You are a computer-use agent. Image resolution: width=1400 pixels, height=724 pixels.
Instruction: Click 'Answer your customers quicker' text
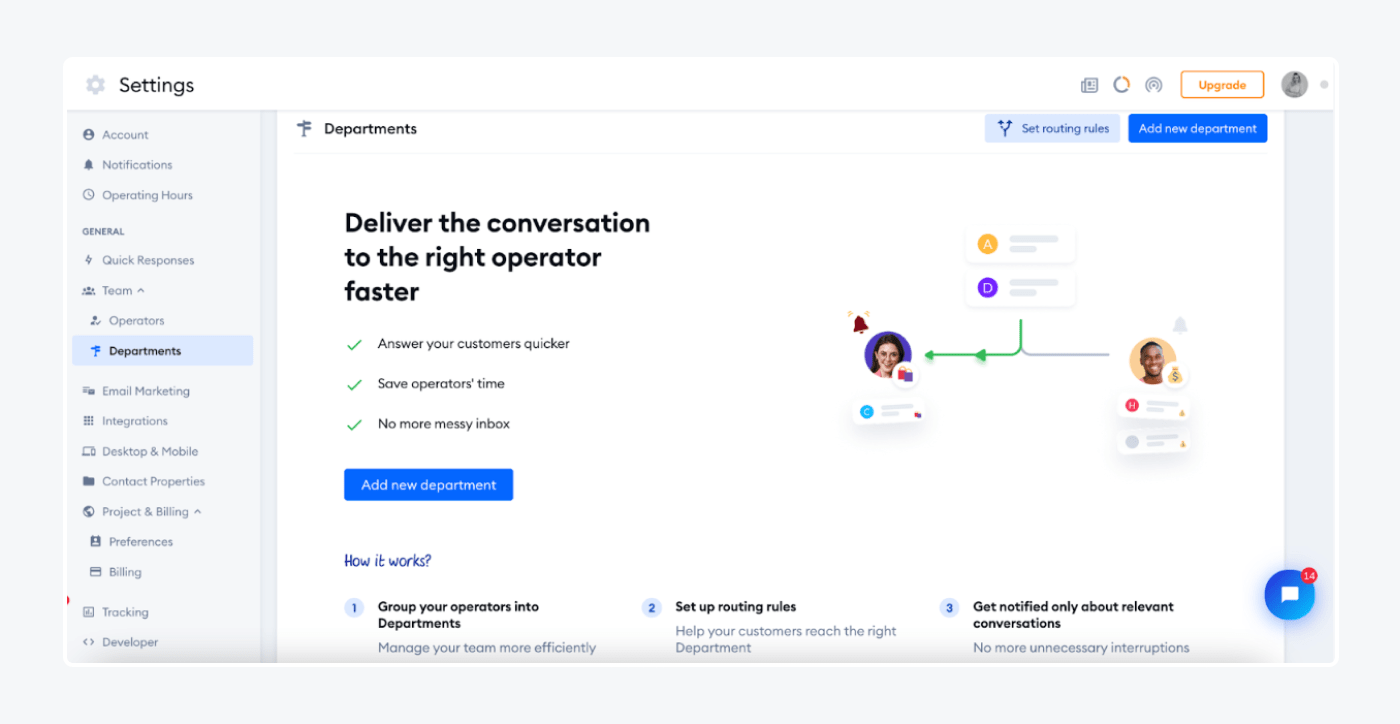473,344
